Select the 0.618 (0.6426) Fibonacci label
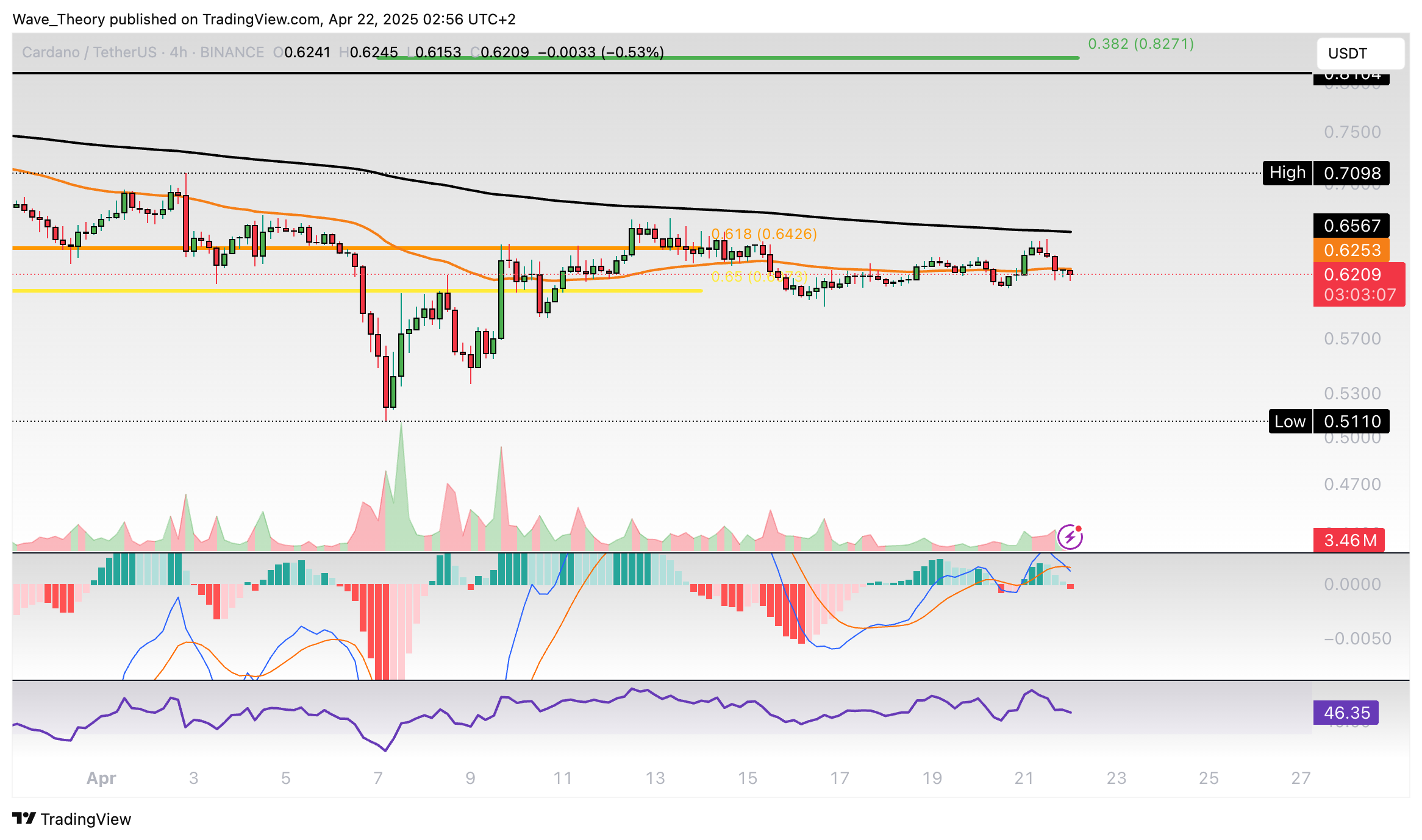The width and height of the screenshot is (1422, 840). (x=763, y=234)
